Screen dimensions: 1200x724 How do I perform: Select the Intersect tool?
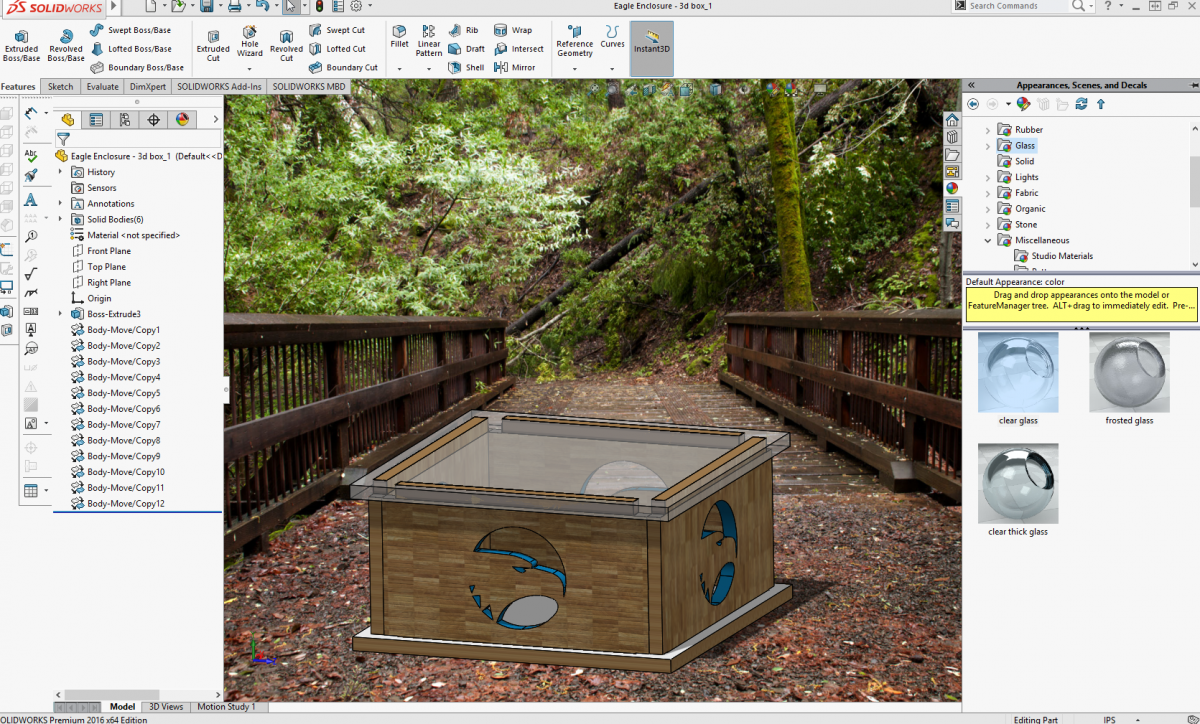pyautogui.click(x=519, y=48)
